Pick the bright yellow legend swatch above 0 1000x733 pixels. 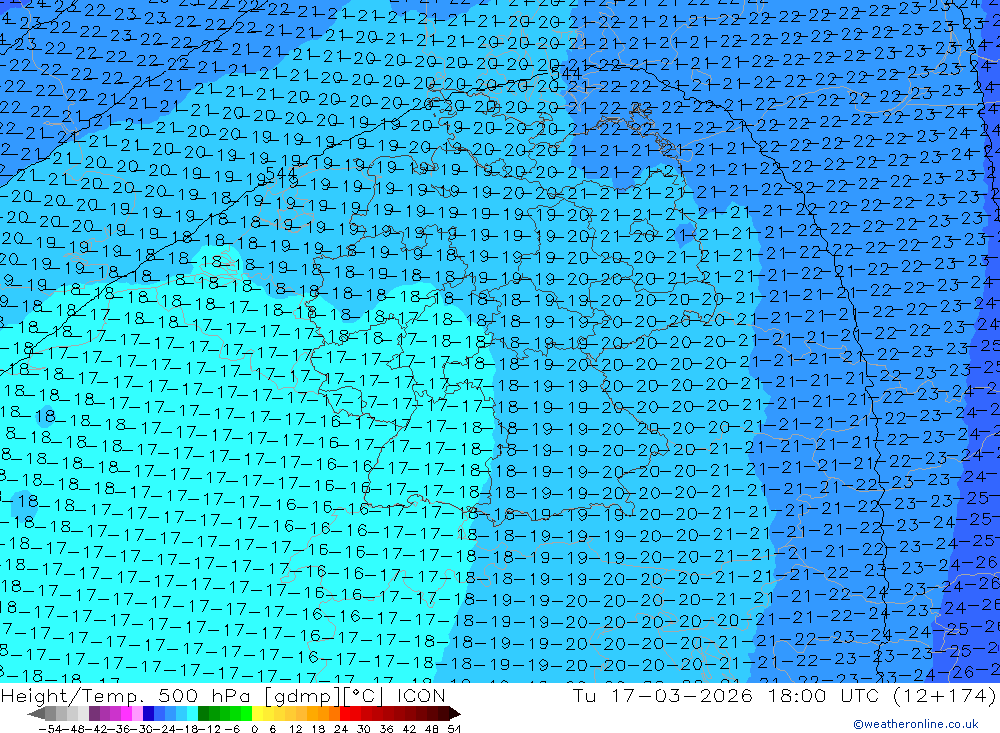(x=257, y=713)
